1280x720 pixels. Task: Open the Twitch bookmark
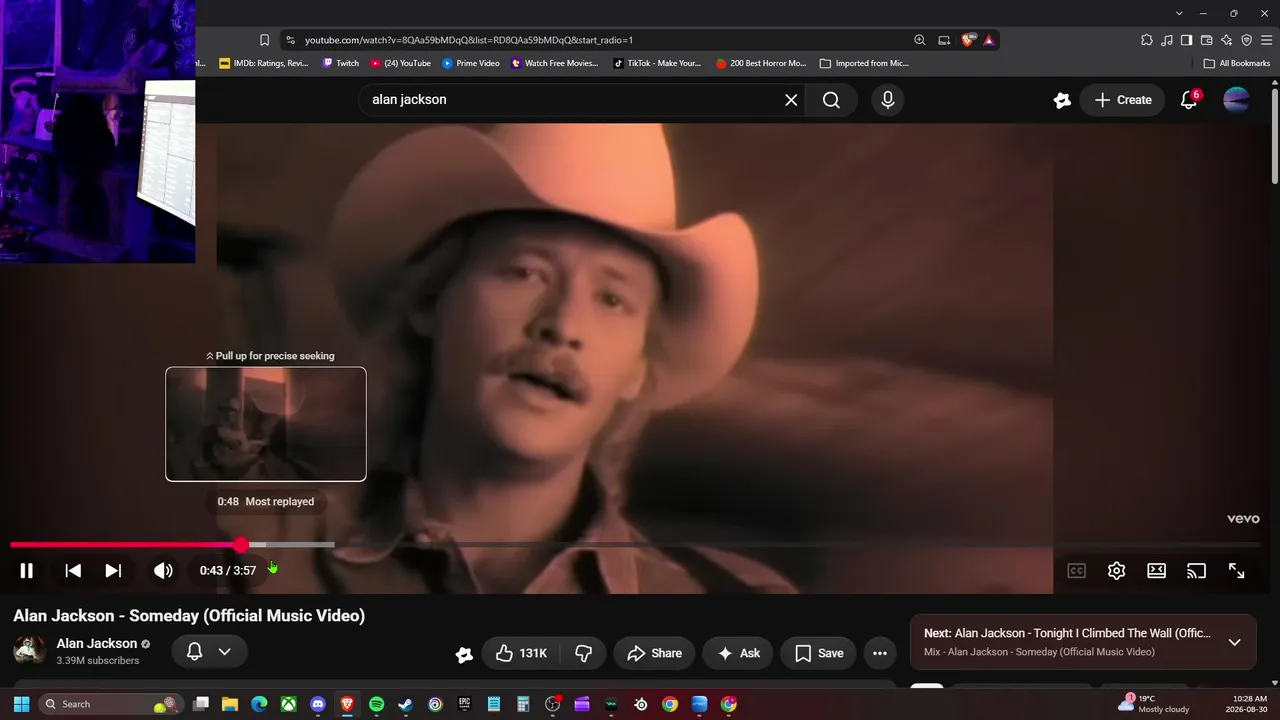[x=340, y=63]
